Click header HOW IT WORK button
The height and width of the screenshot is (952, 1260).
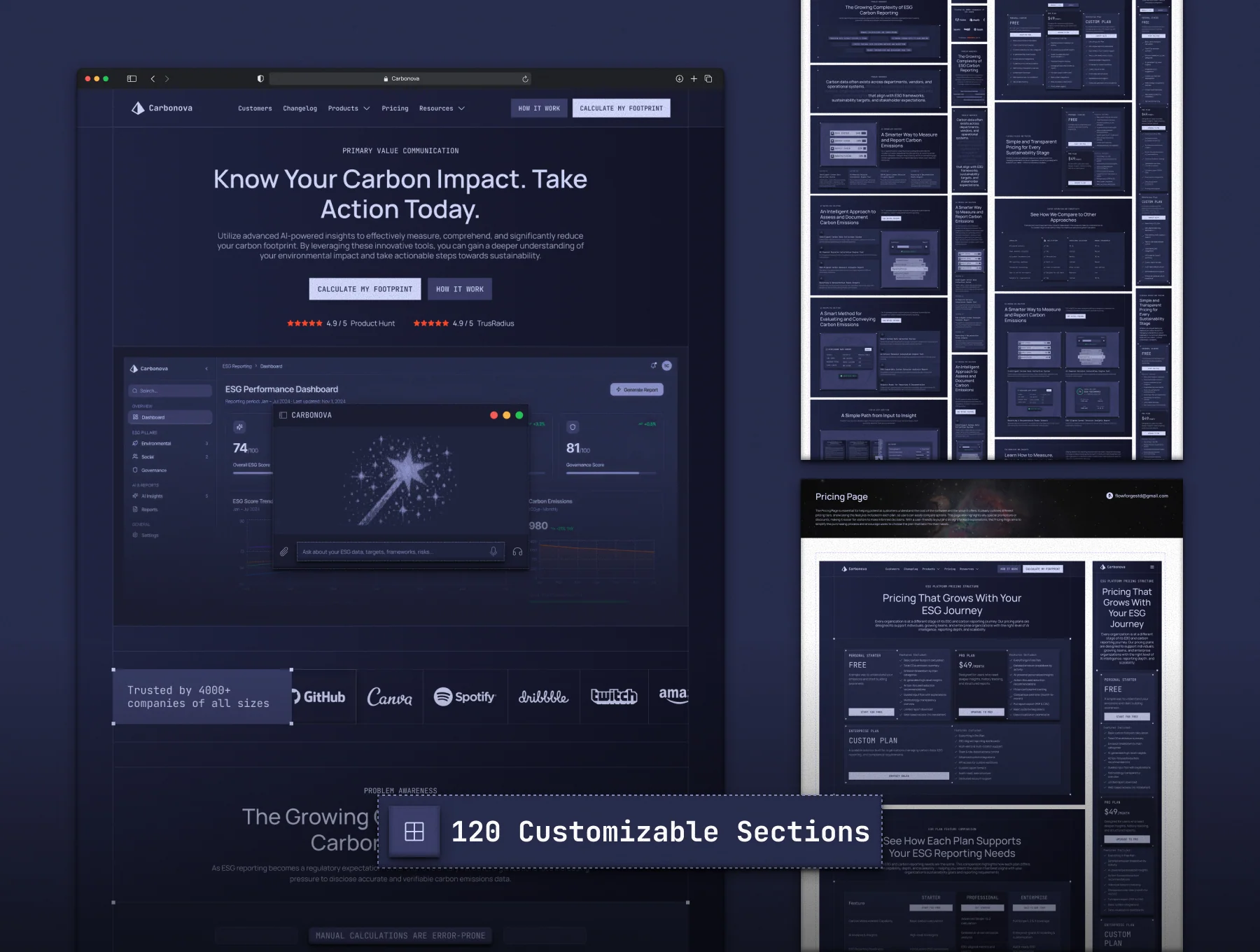pyautogui.click(x=539, y=108)
